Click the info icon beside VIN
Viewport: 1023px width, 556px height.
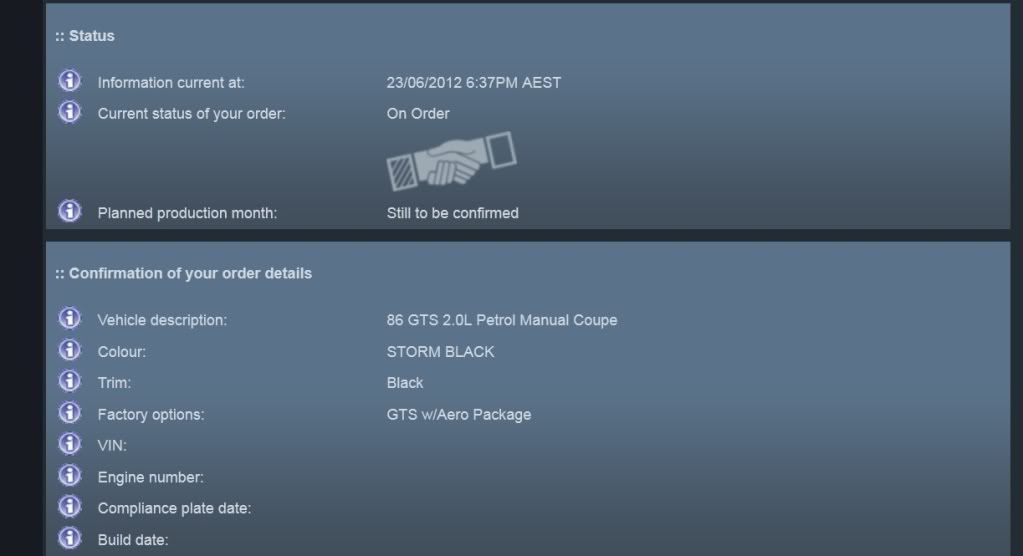point(69,444)
